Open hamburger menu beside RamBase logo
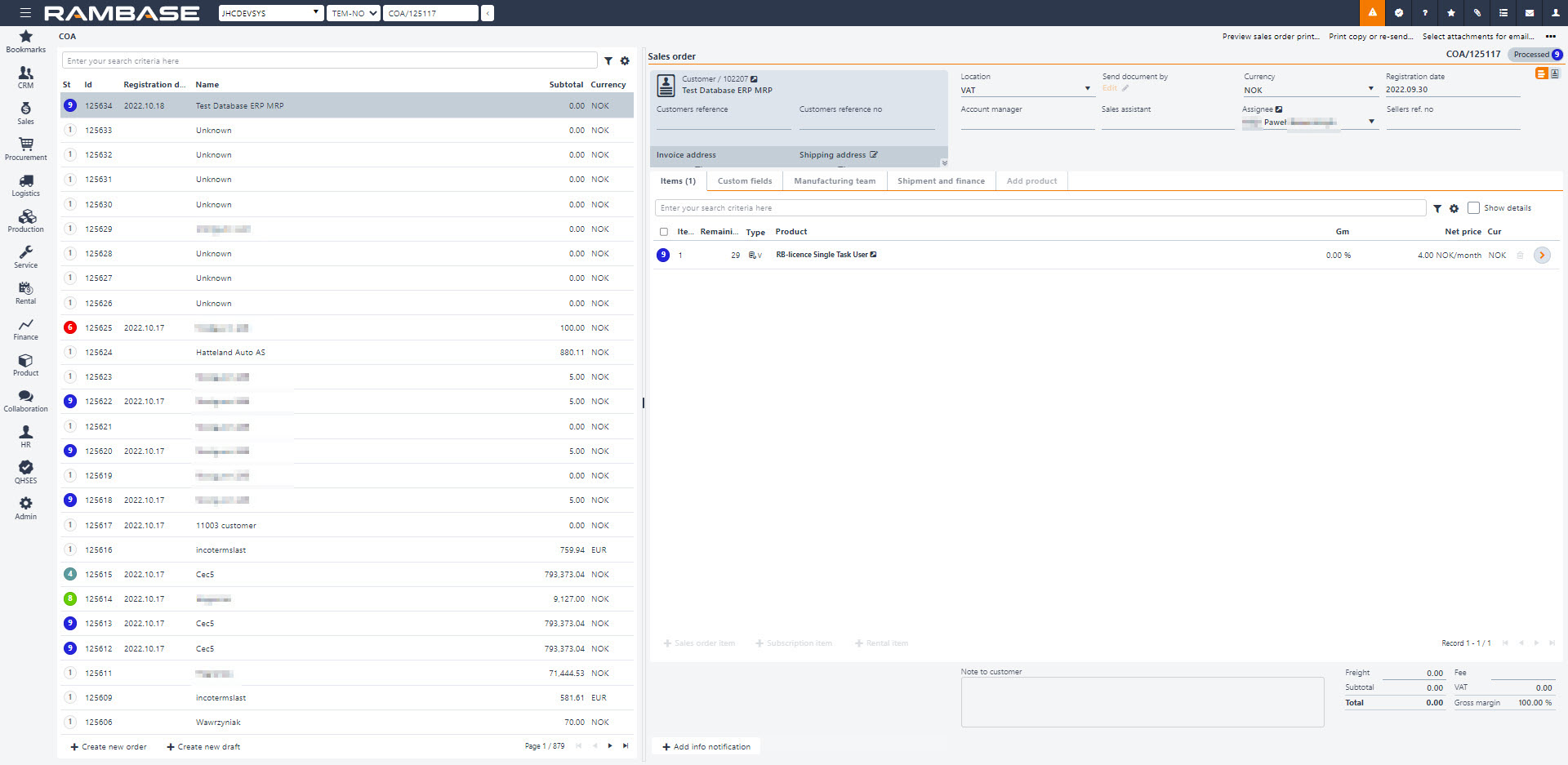This screenshot has width=1568, height=765. point(25,13)
